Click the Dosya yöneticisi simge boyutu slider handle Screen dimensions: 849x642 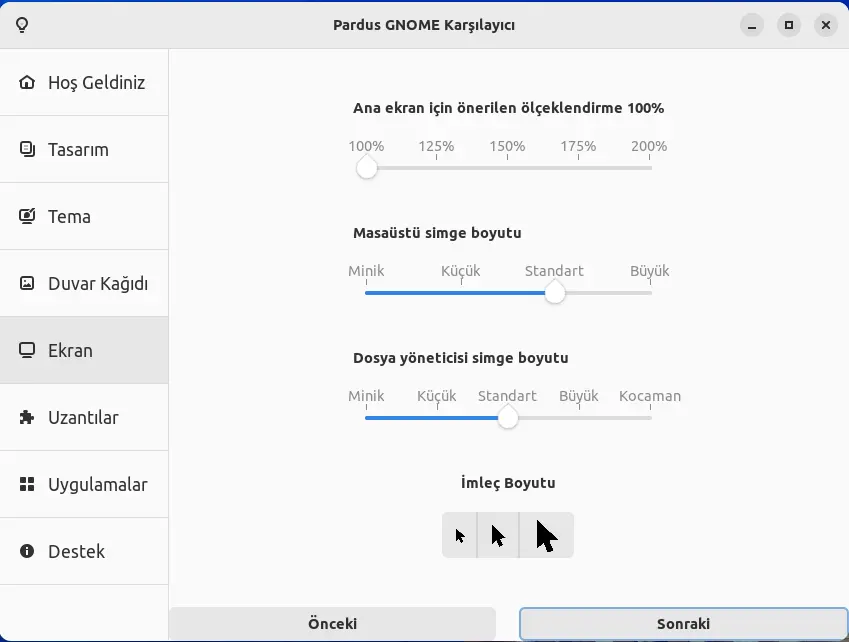coord(508,418)
